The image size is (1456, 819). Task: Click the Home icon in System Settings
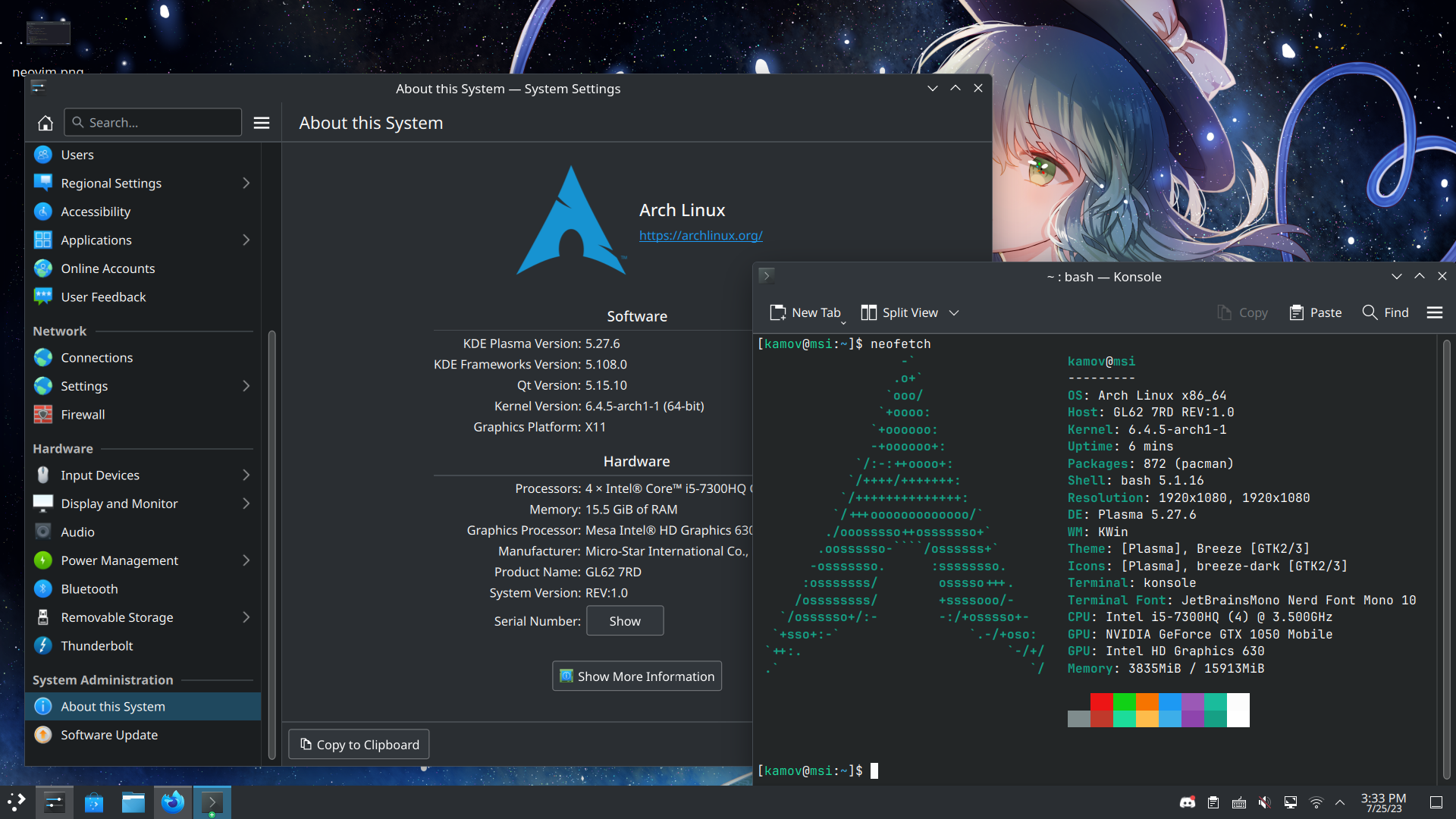click(45, 123)
